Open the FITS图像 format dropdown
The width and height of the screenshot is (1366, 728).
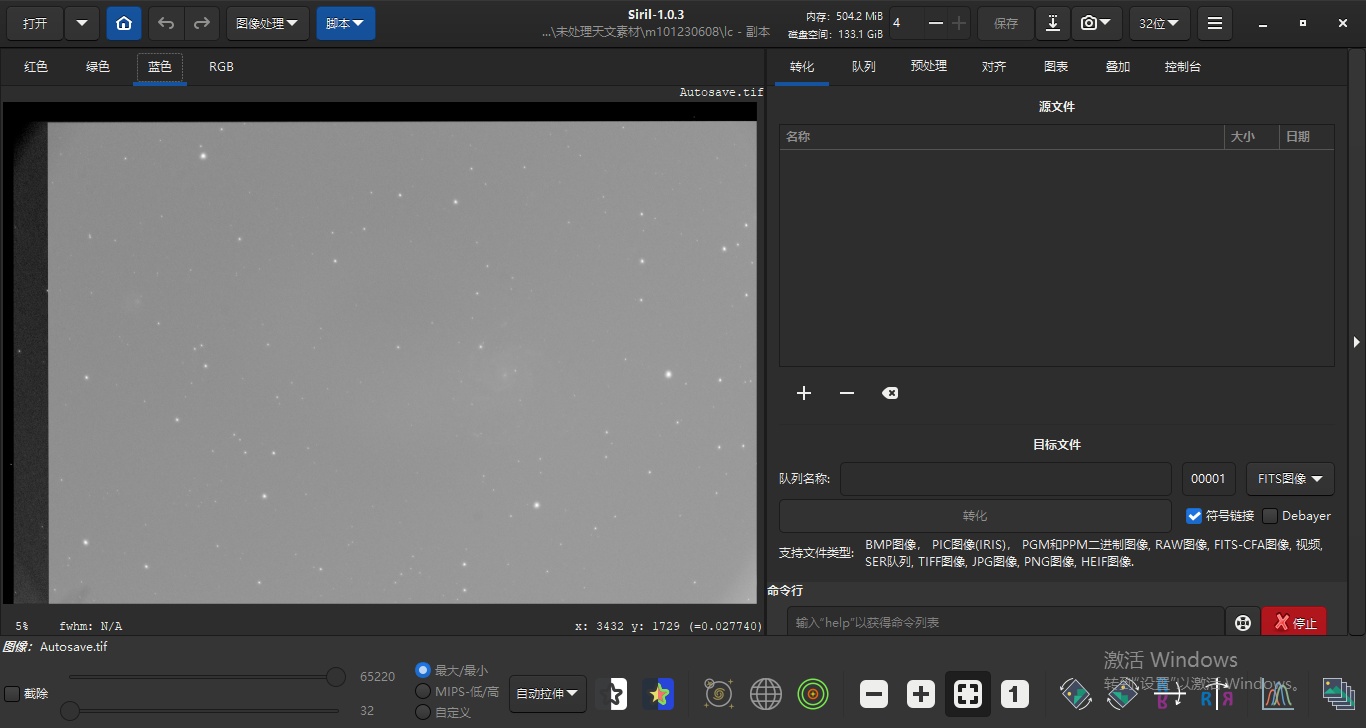click(x=1290, y=479)
